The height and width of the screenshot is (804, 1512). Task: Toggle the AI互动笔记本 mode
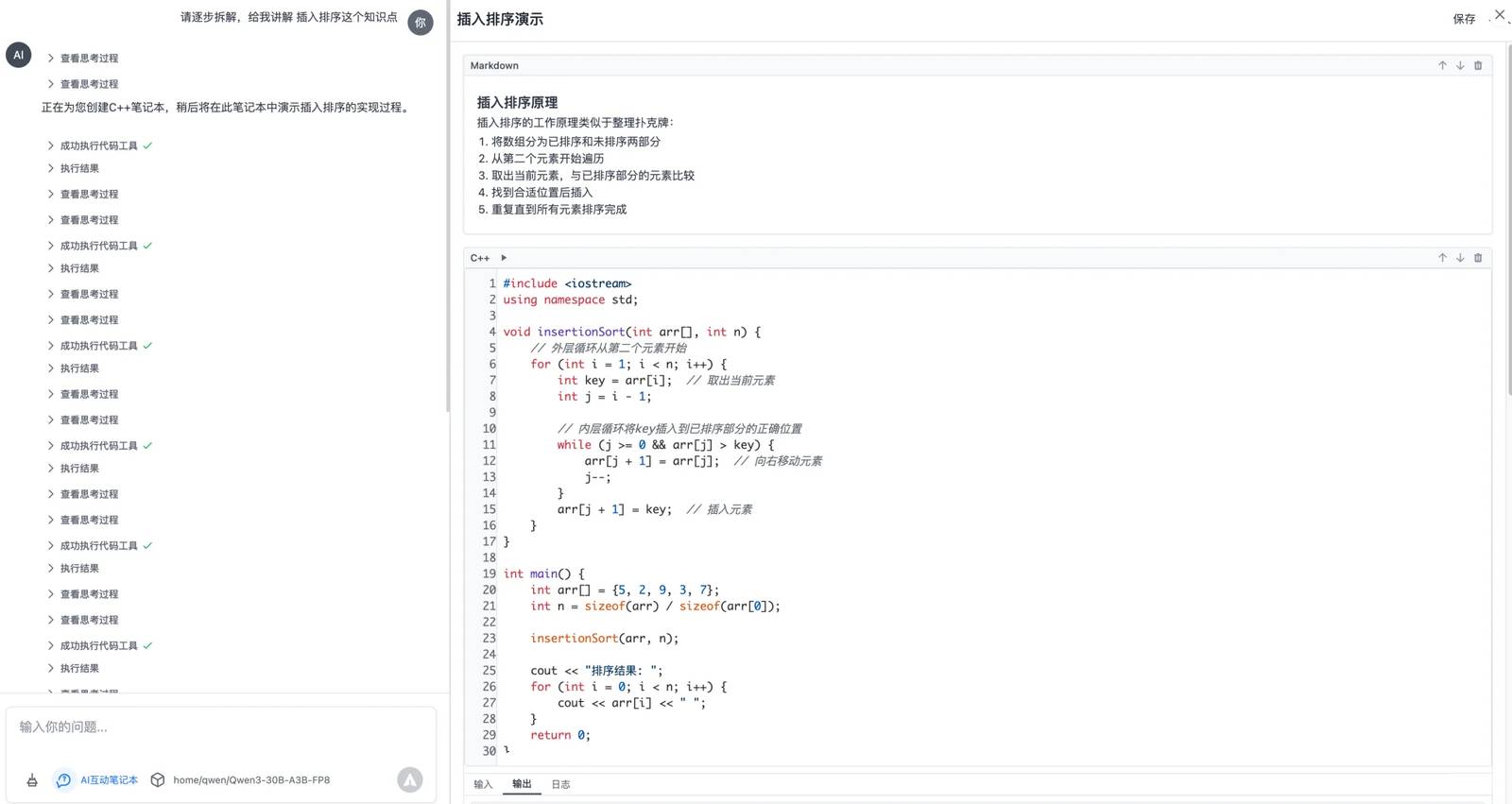pyautogui.click(x=97, y=780)
